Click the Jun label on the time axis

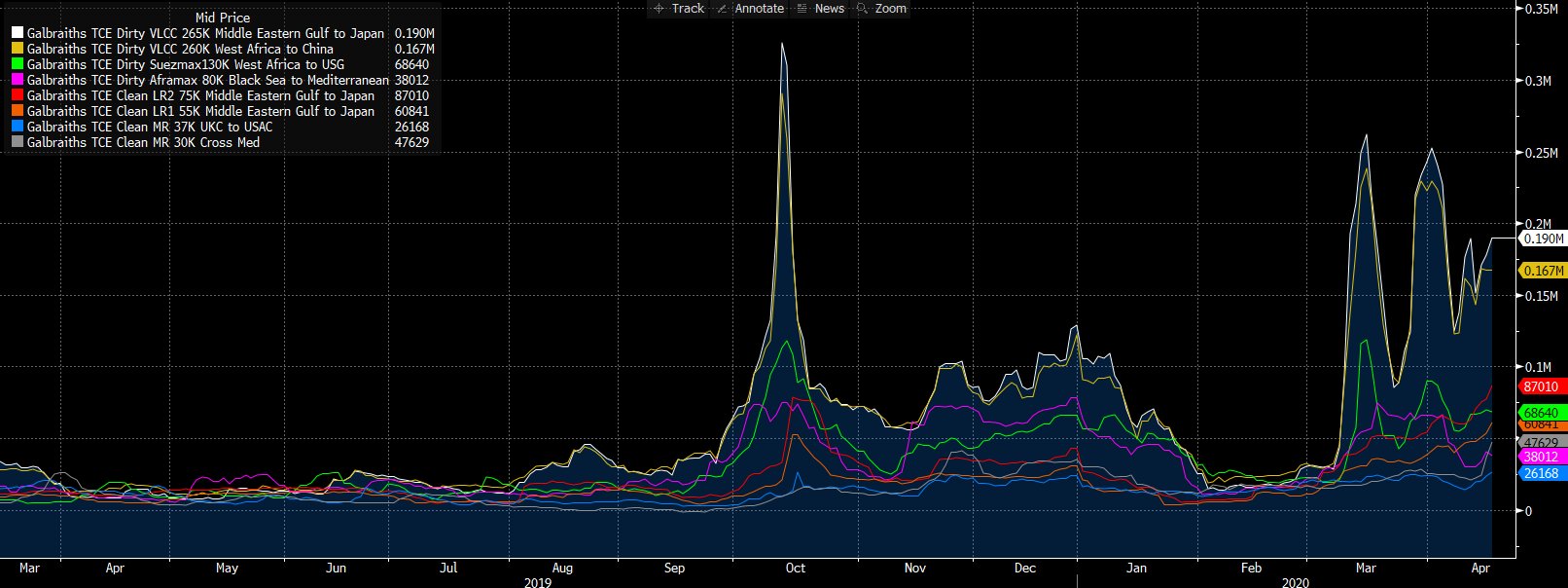(x=336, y=568)
